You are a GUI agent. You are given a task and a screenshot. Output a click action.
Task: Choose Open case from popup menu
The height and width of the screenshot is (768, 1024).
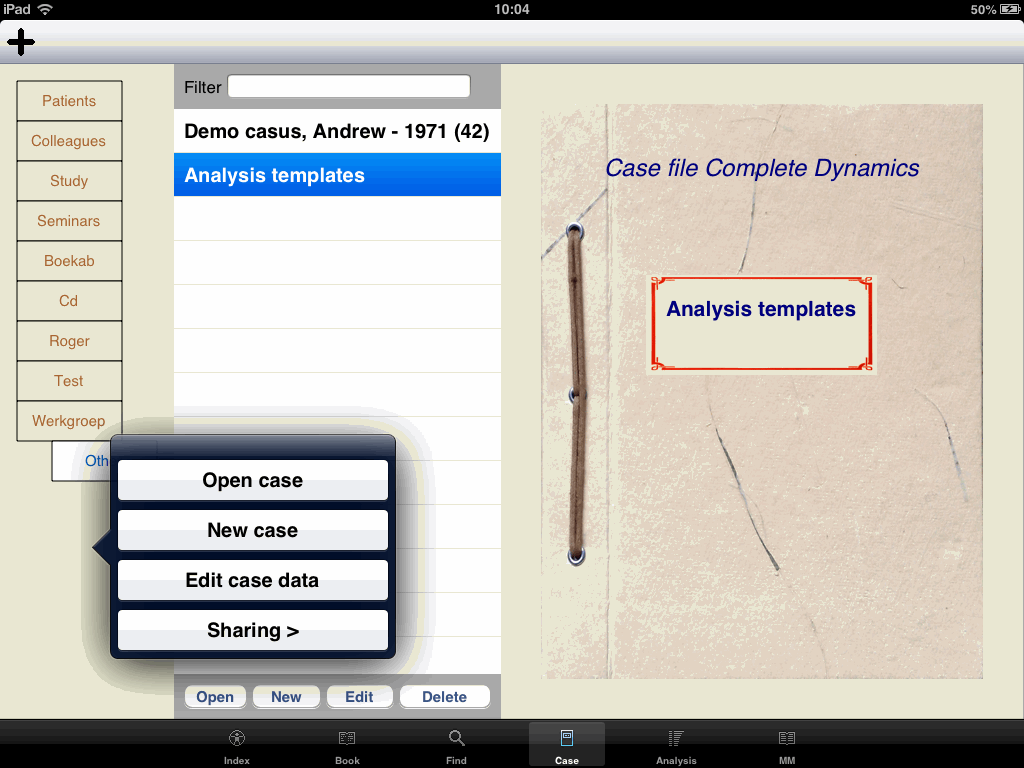coord(253,480)
